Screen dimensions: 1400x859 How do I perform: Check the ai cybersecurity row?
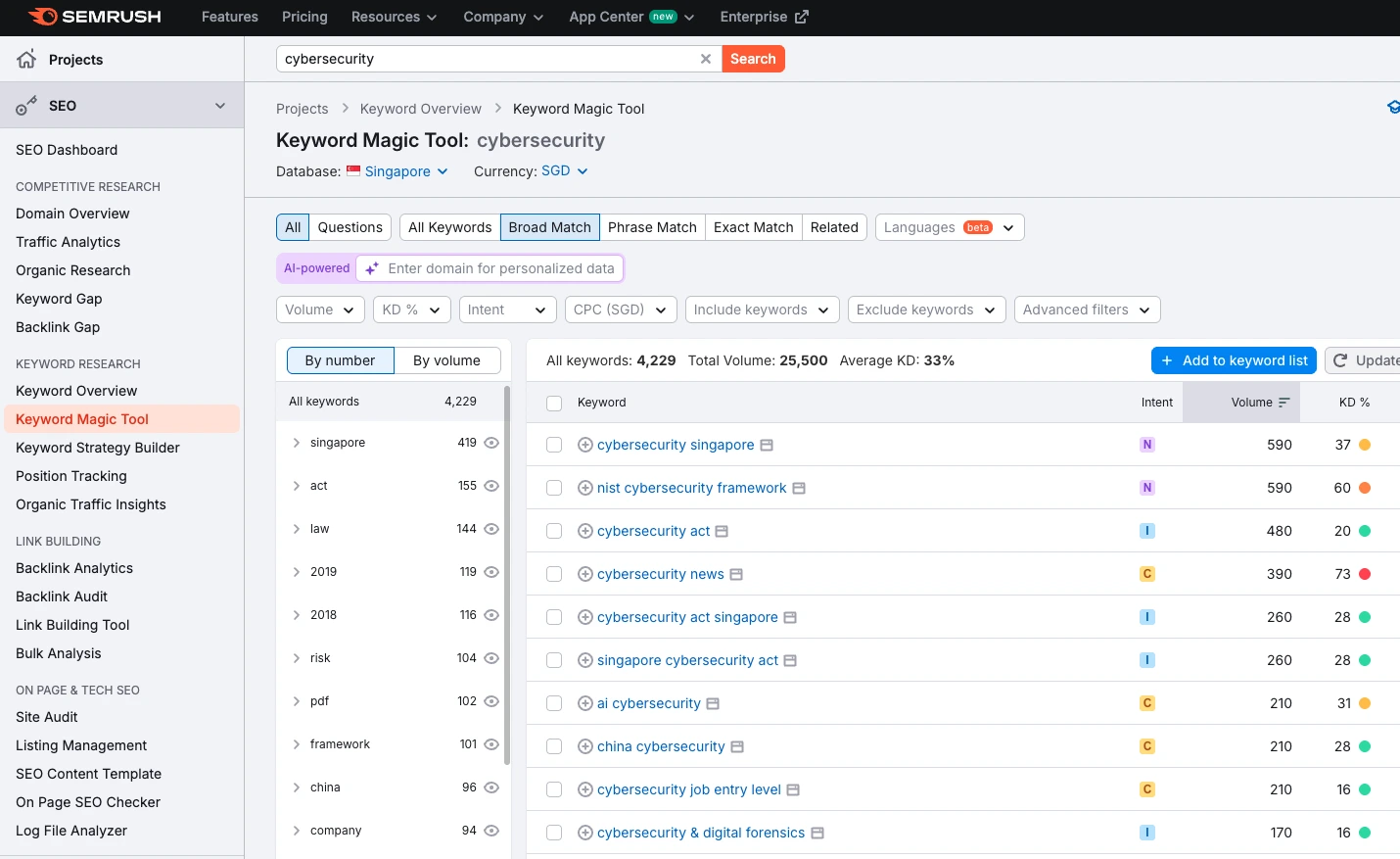[554, 703]
